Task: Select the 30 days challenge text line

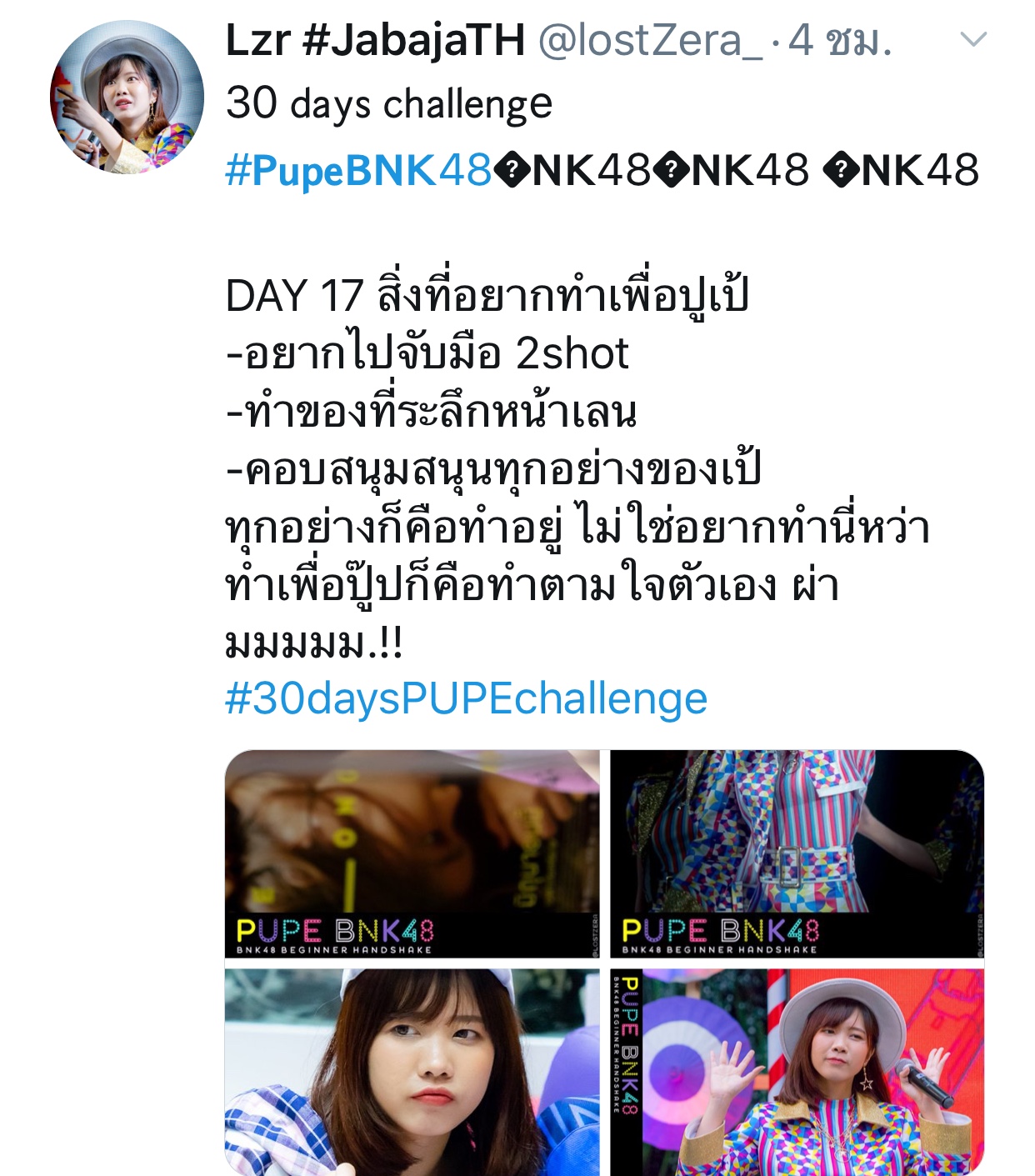Action: click(388, 104)
